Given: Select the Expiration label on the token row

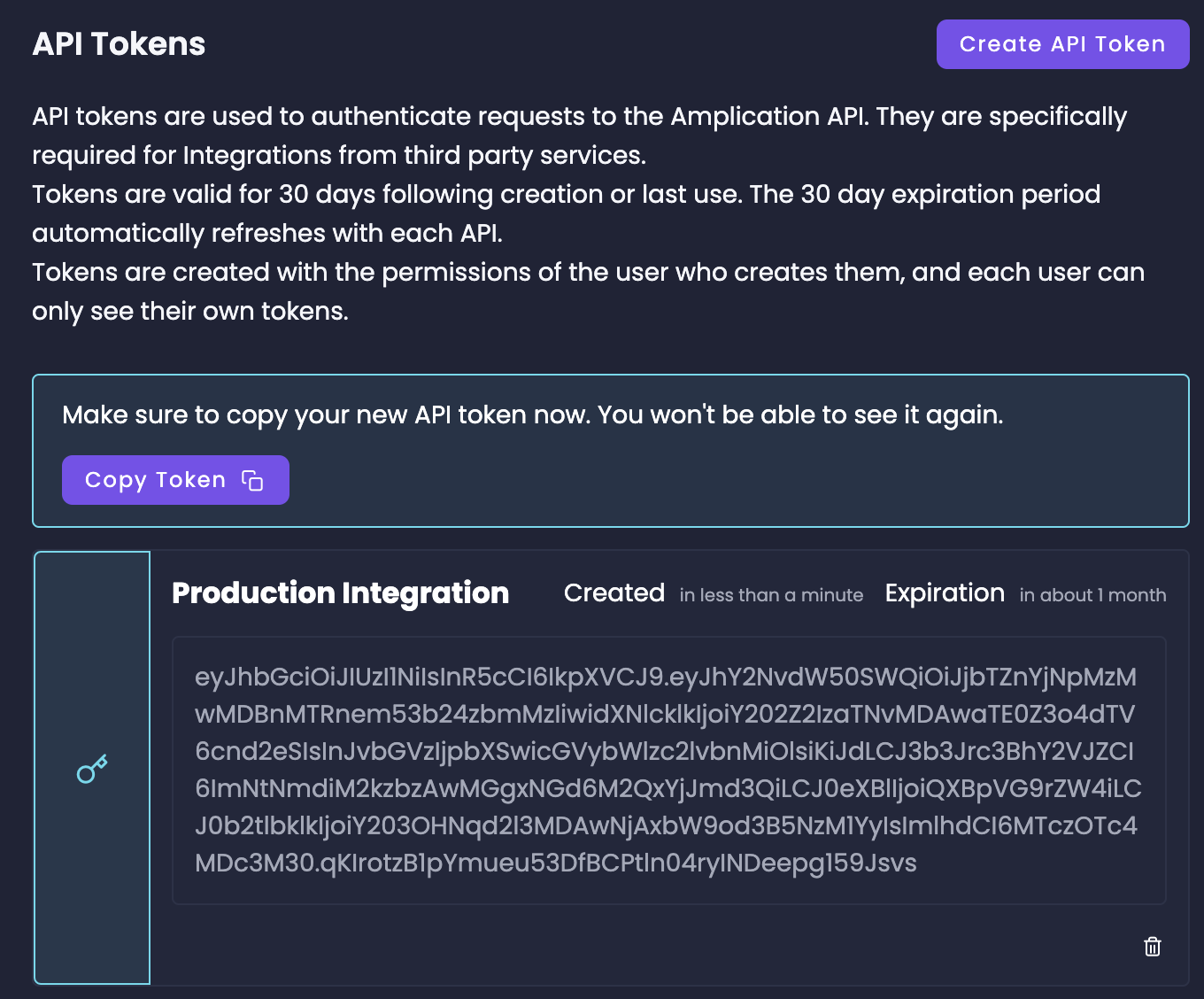Looking at the screenshot, I should click(x=944, y=592).
